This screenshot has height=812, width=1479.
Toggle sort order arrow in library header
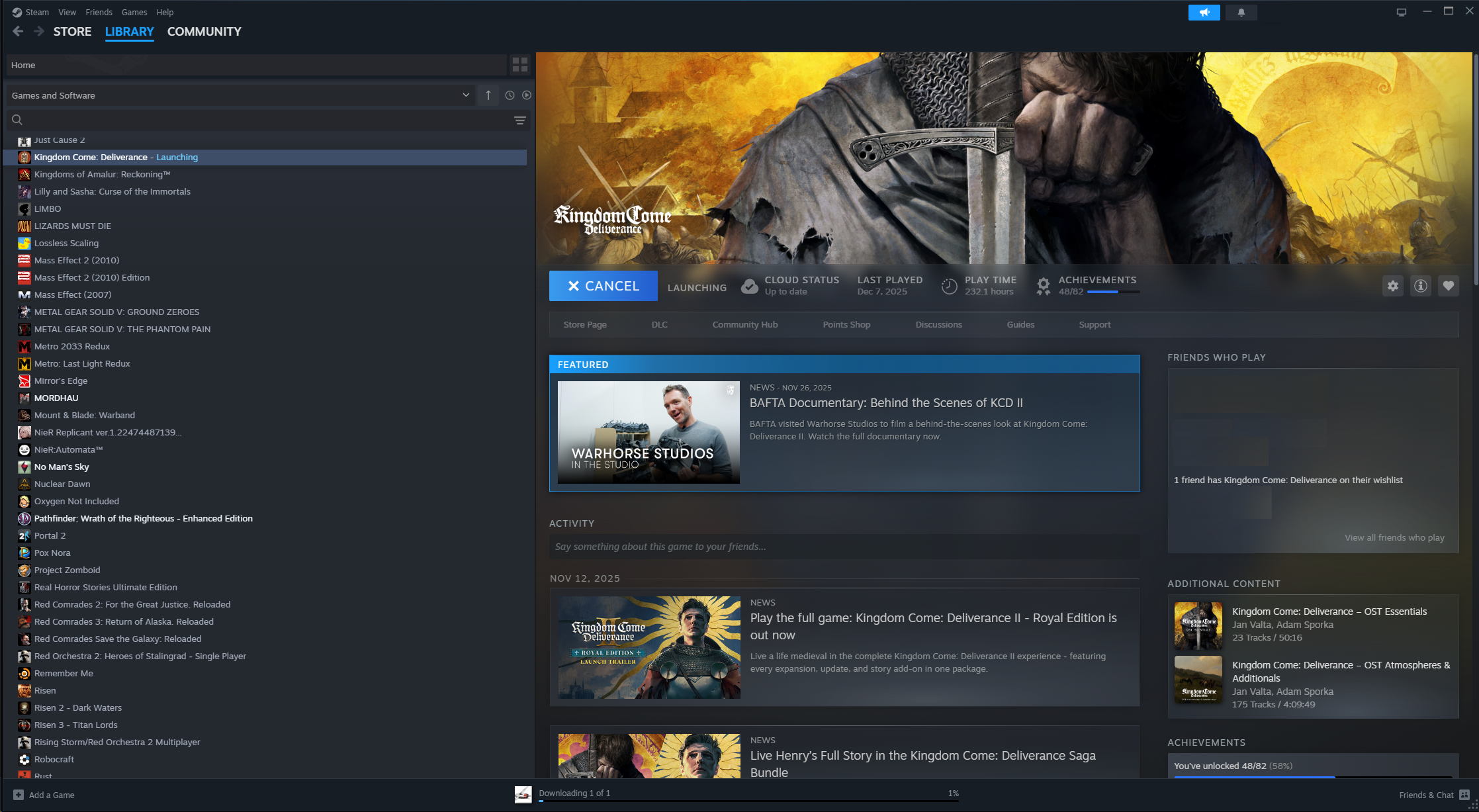[x=488, y=95]
